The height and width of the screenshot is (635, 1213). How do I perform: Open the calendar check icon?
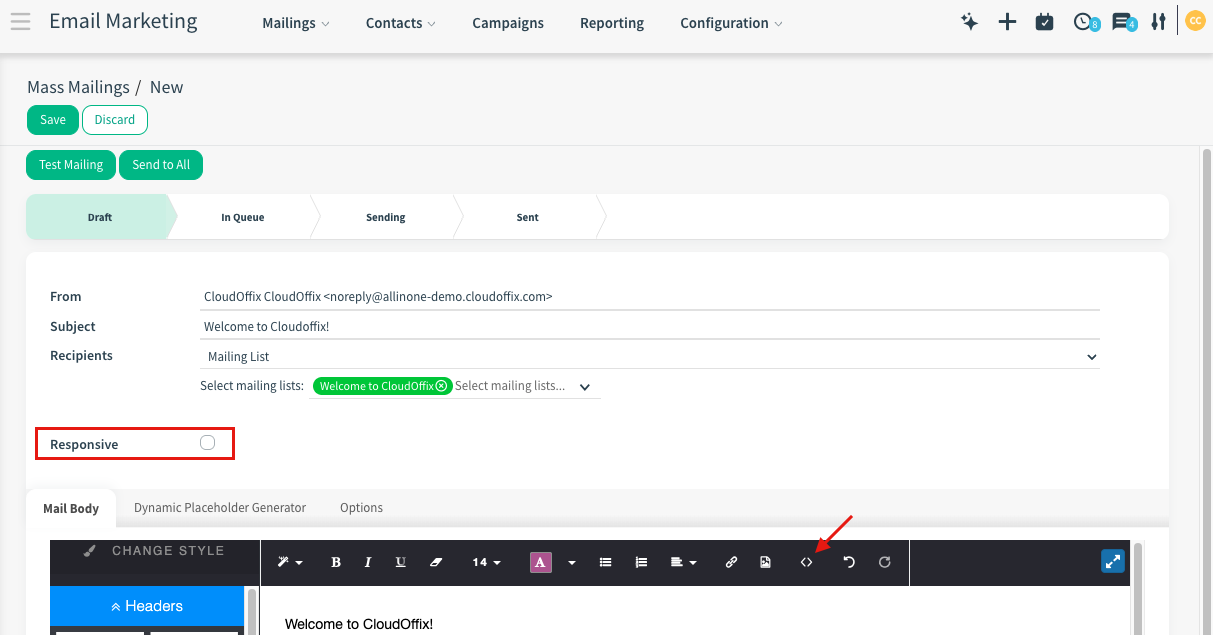coord(1045,22)
